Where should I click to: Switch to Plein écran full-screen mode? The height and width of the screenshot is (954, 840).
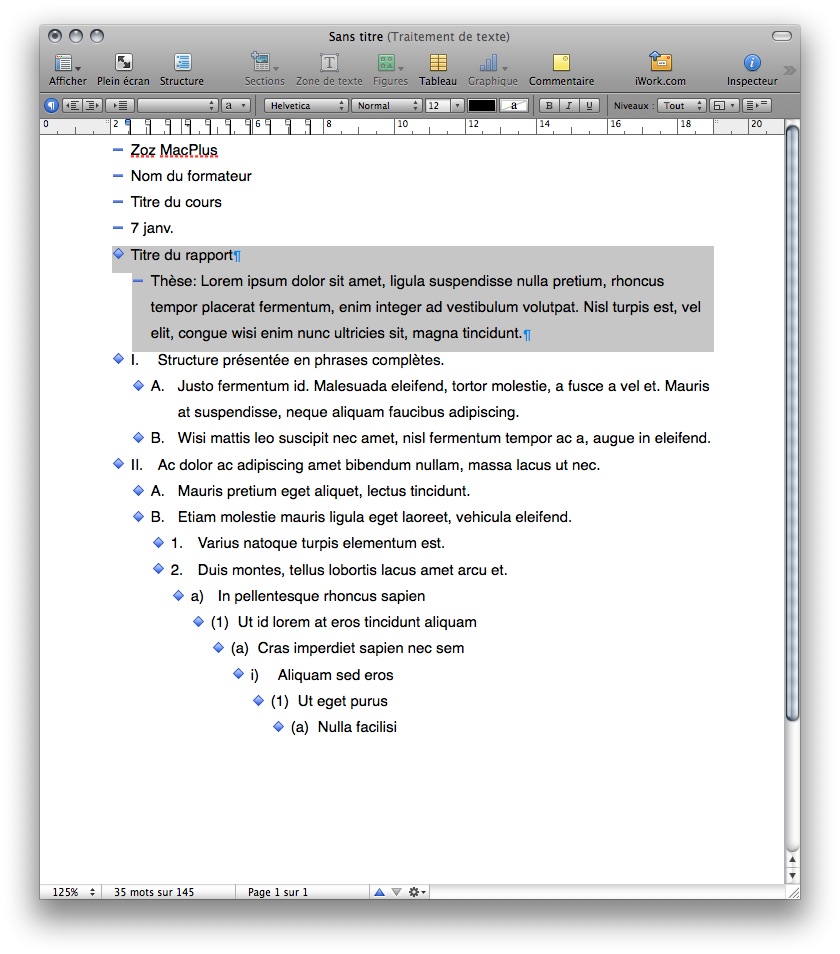tap(123, 62)
